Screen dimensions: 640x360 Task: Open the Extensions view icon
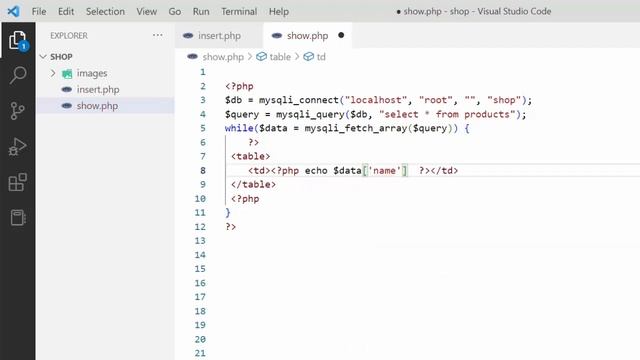[18, 182]
